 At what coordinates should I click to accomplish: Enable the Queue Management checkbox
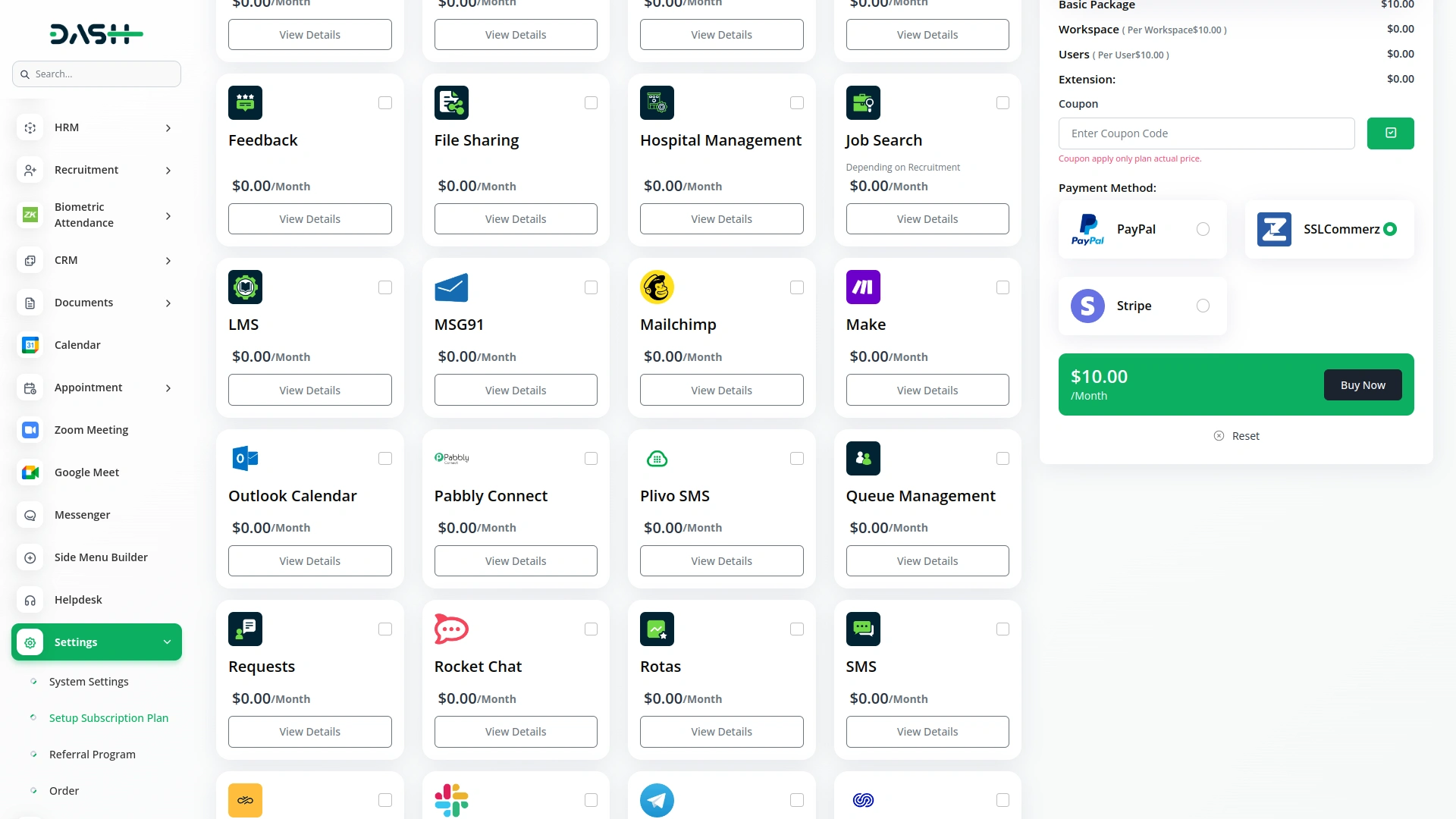(1003, 459)
